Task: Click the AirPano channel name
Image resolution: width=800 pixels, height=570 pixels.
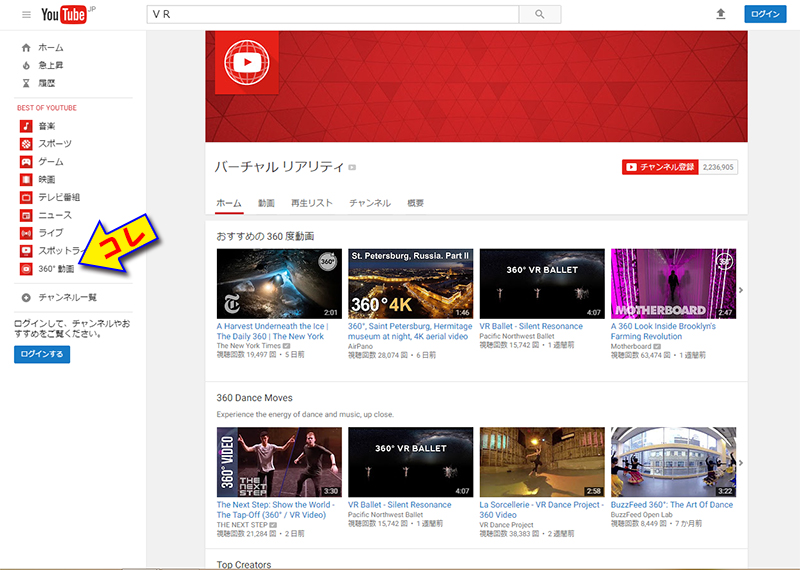Action: coord(360,346)
